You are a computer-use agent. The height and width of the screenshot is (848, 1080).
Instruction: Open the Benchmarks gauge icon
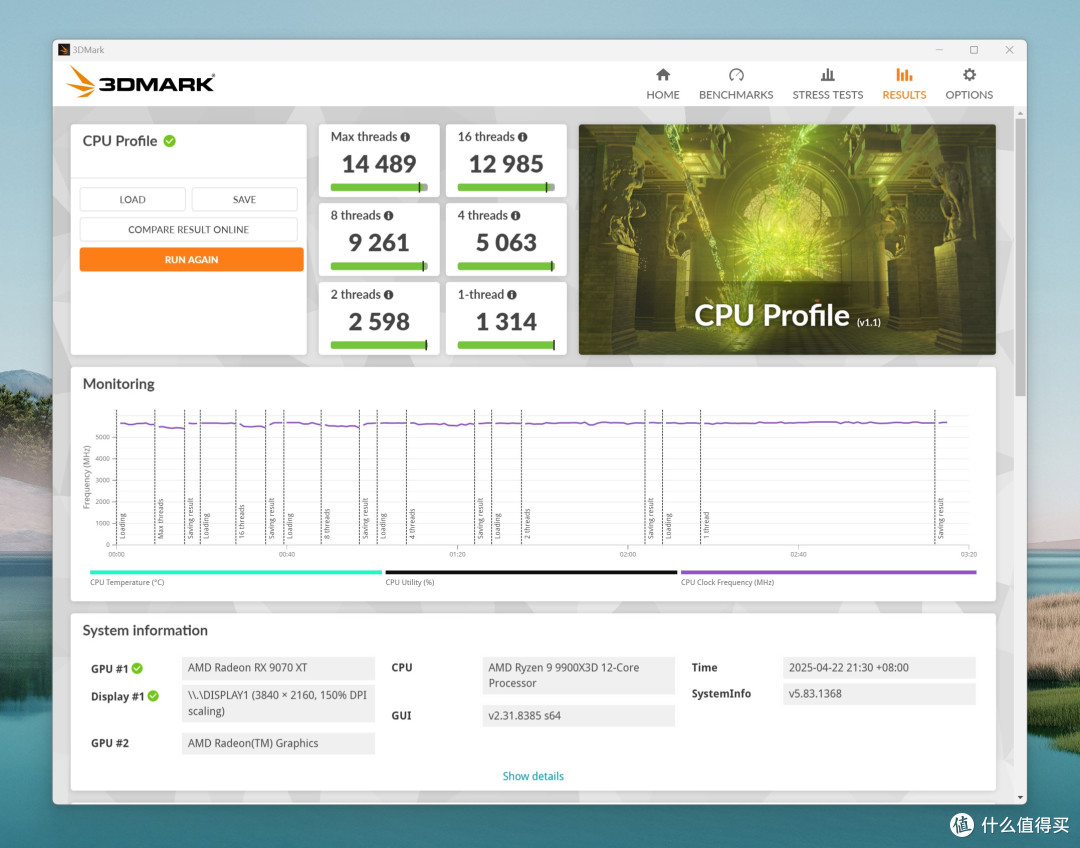(x=736, y=74)
